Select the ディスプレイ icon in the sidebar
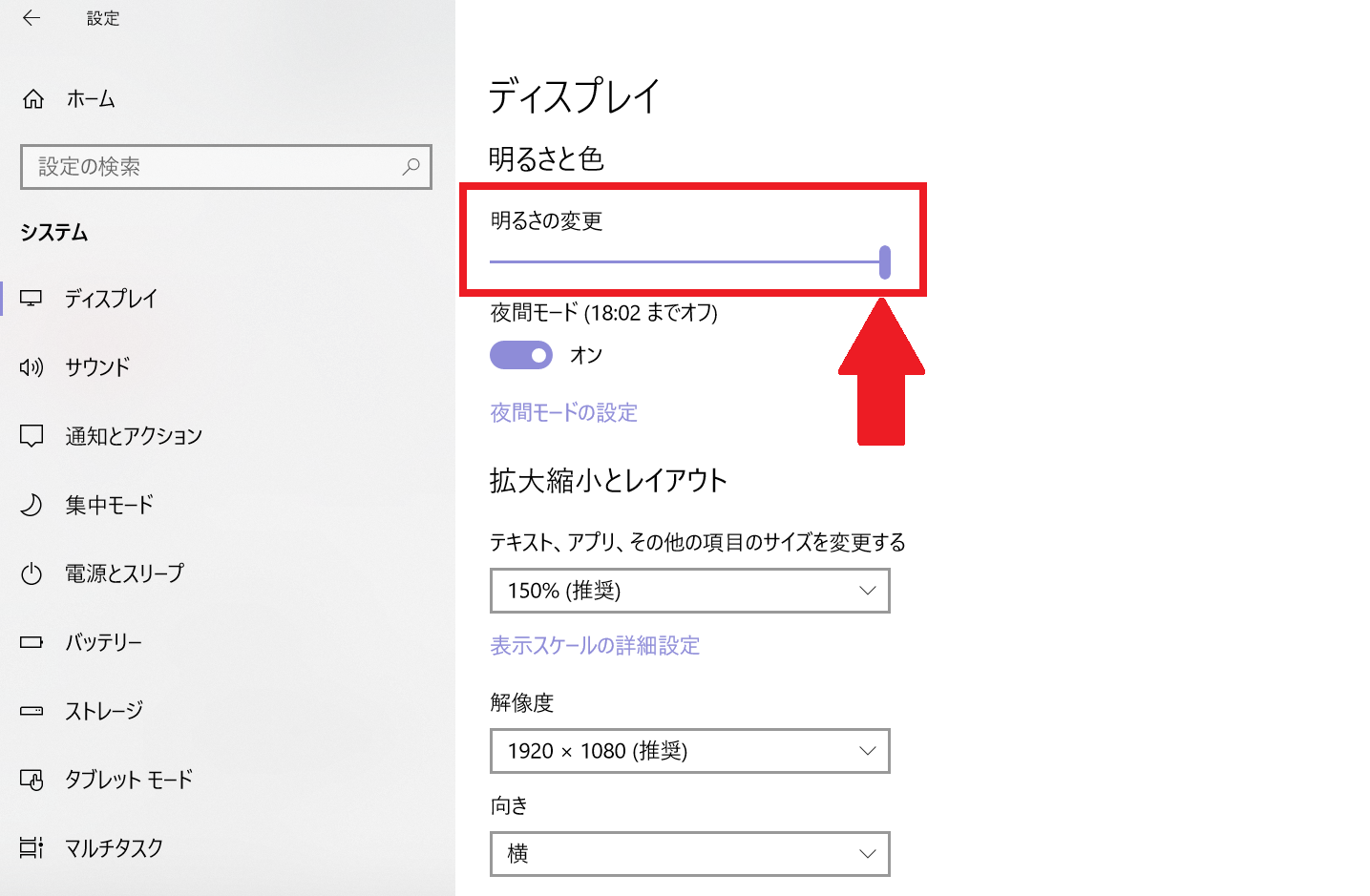The height and width of the screenshot is (896, 1370). (32, 298)
